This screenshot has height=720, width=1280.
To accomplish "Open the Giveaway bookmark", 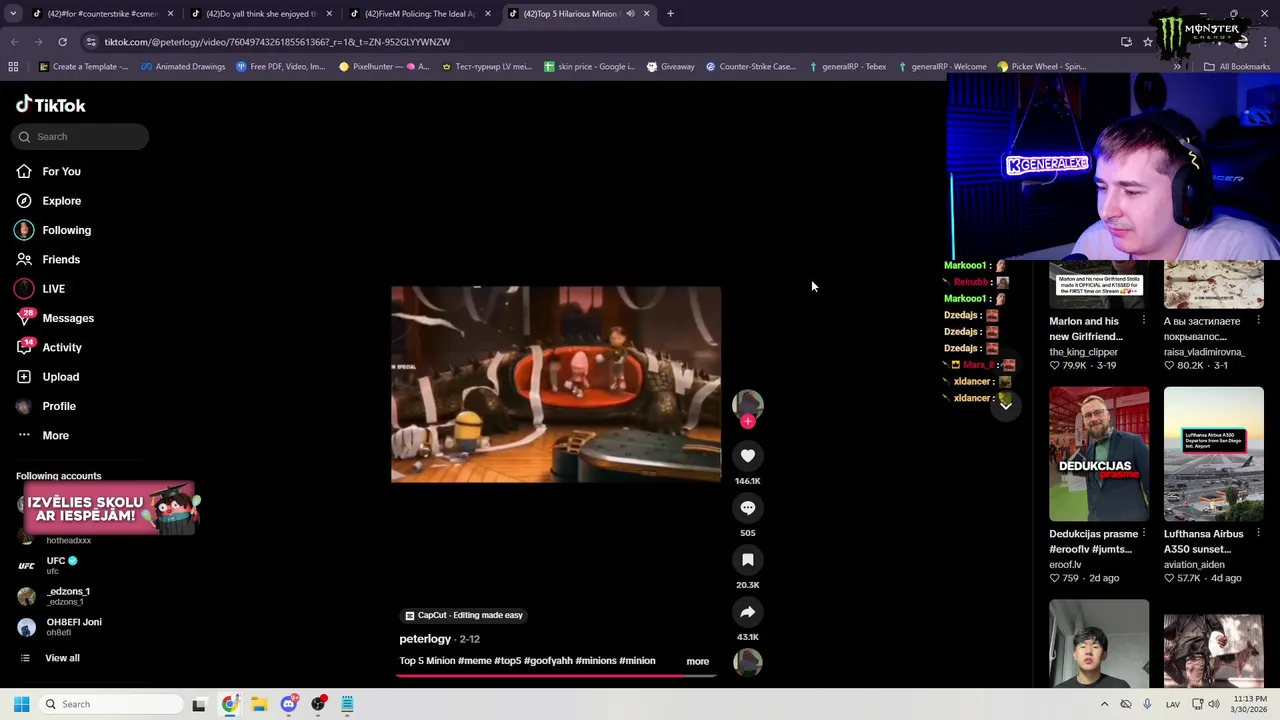I will (670, 67).
